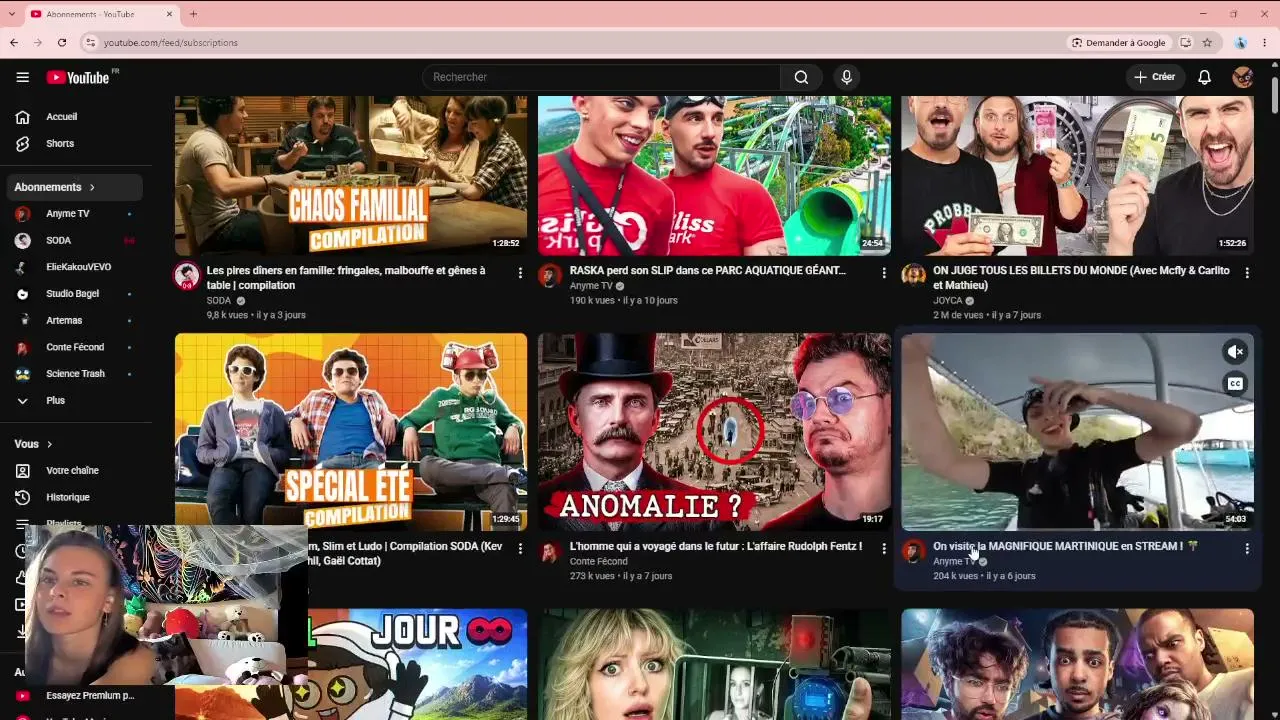Select ElieKakouVEVO in the sidebar
1280x720 pixels.
point(75,267)
